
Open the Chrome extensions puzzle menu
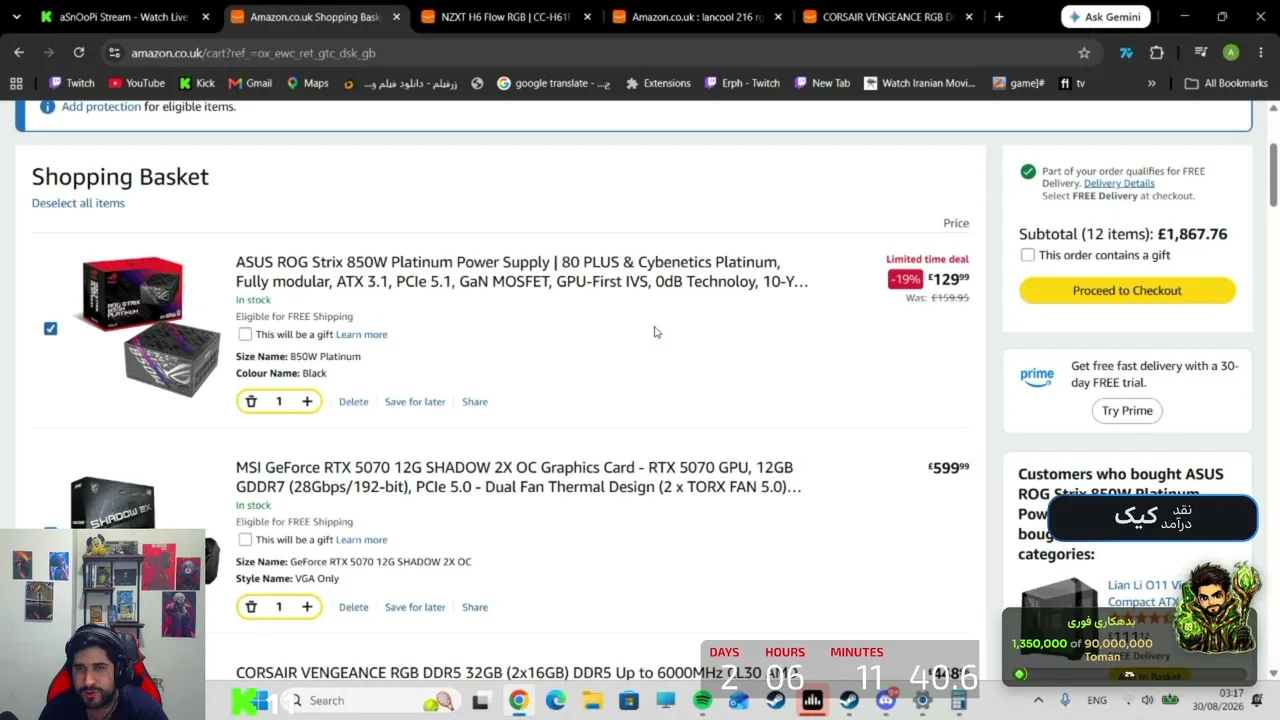pyautogui.click(x=1157, y=53)
